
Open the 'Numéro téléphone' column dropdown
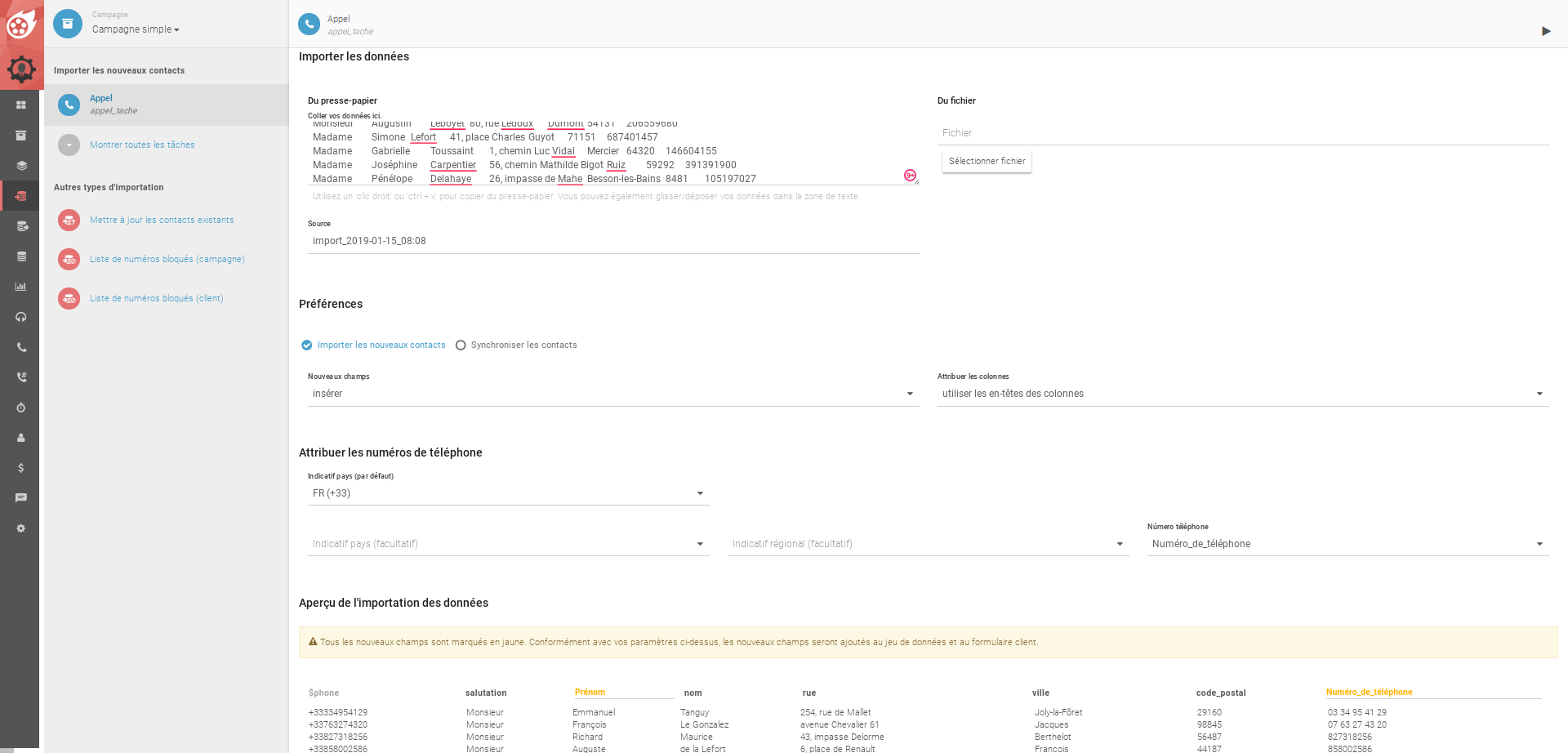[1348, 544]
